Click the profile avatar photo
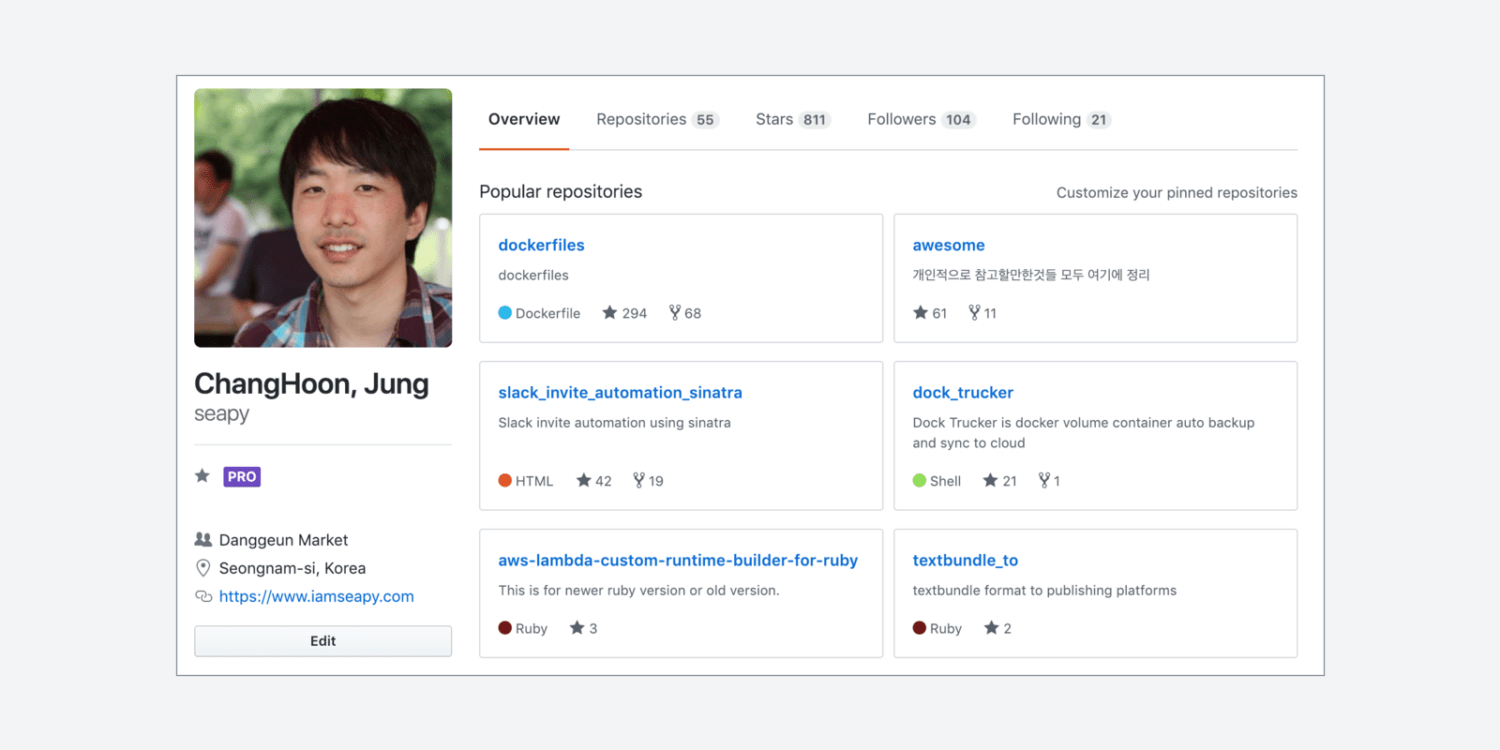 pos(323,218)
